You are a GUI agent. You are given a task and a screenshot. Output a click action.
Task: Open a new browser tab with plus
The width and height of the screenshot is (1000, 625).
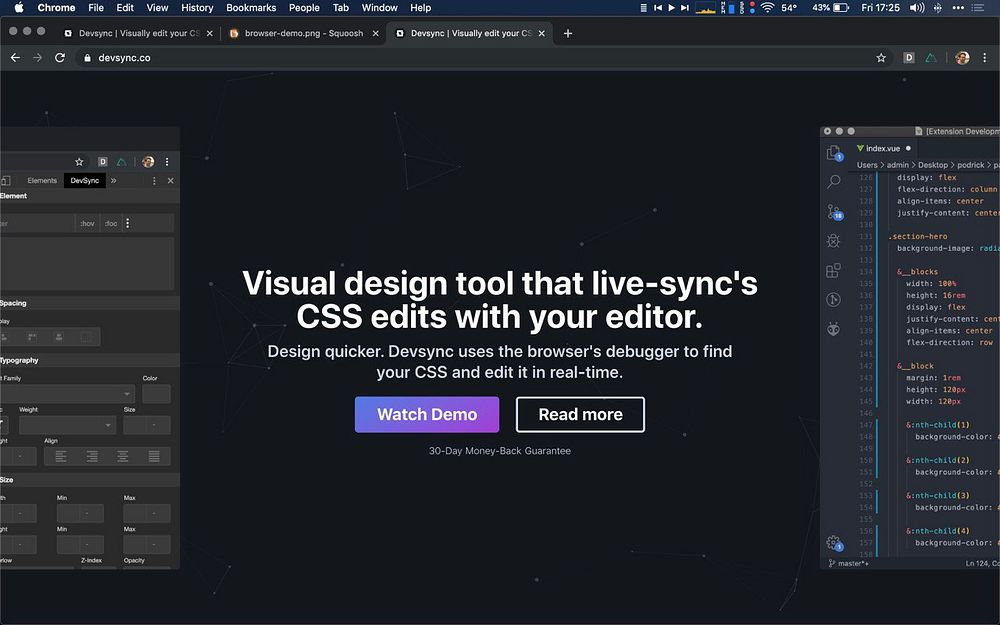tap(568, 33)
